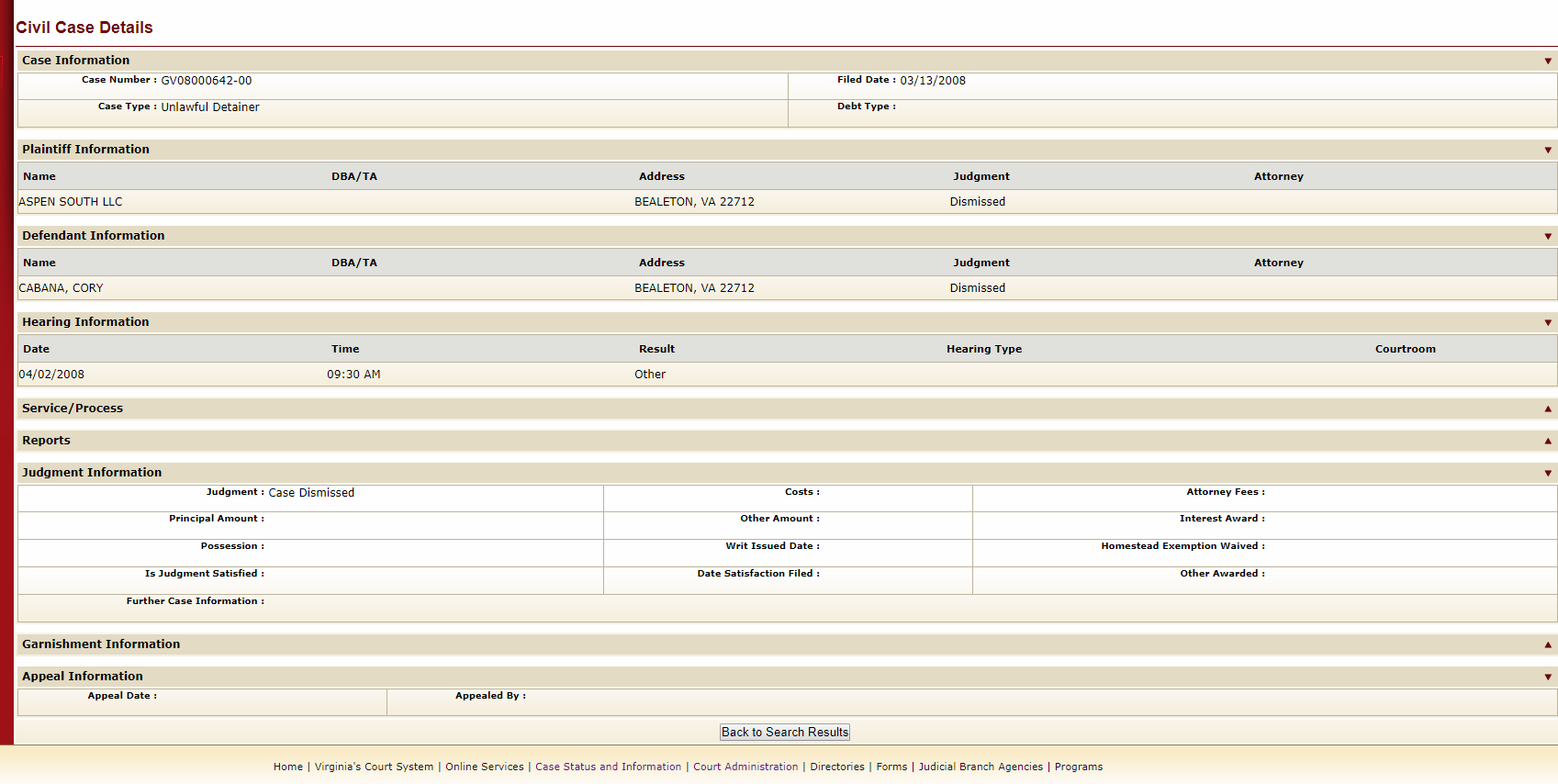Collapse the Appeal Information section arrow
Screen dimensions: 1558x784
point(1548,678)
